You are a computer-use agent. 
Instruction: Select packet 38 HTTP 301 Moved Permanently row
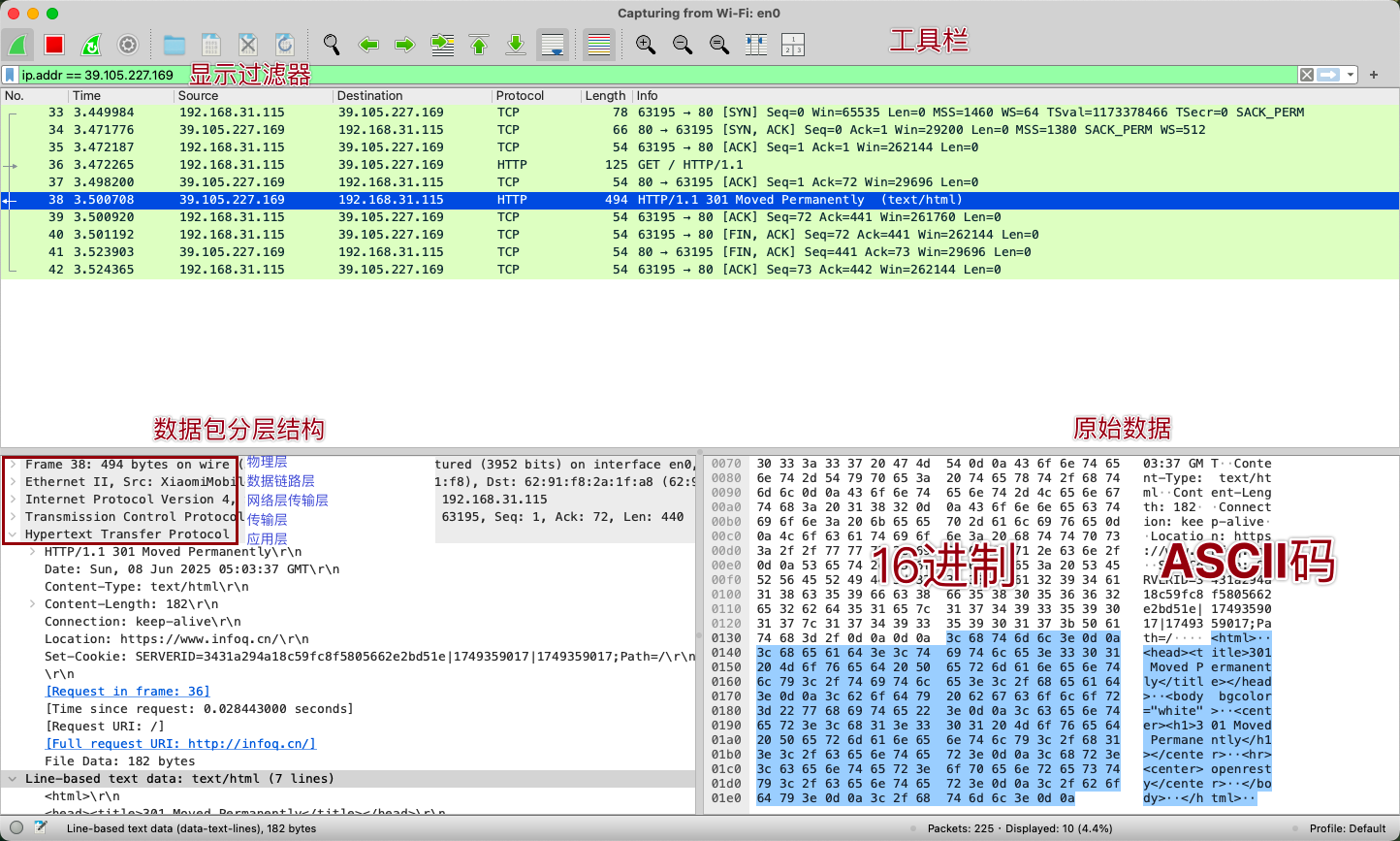pos(700,200)
